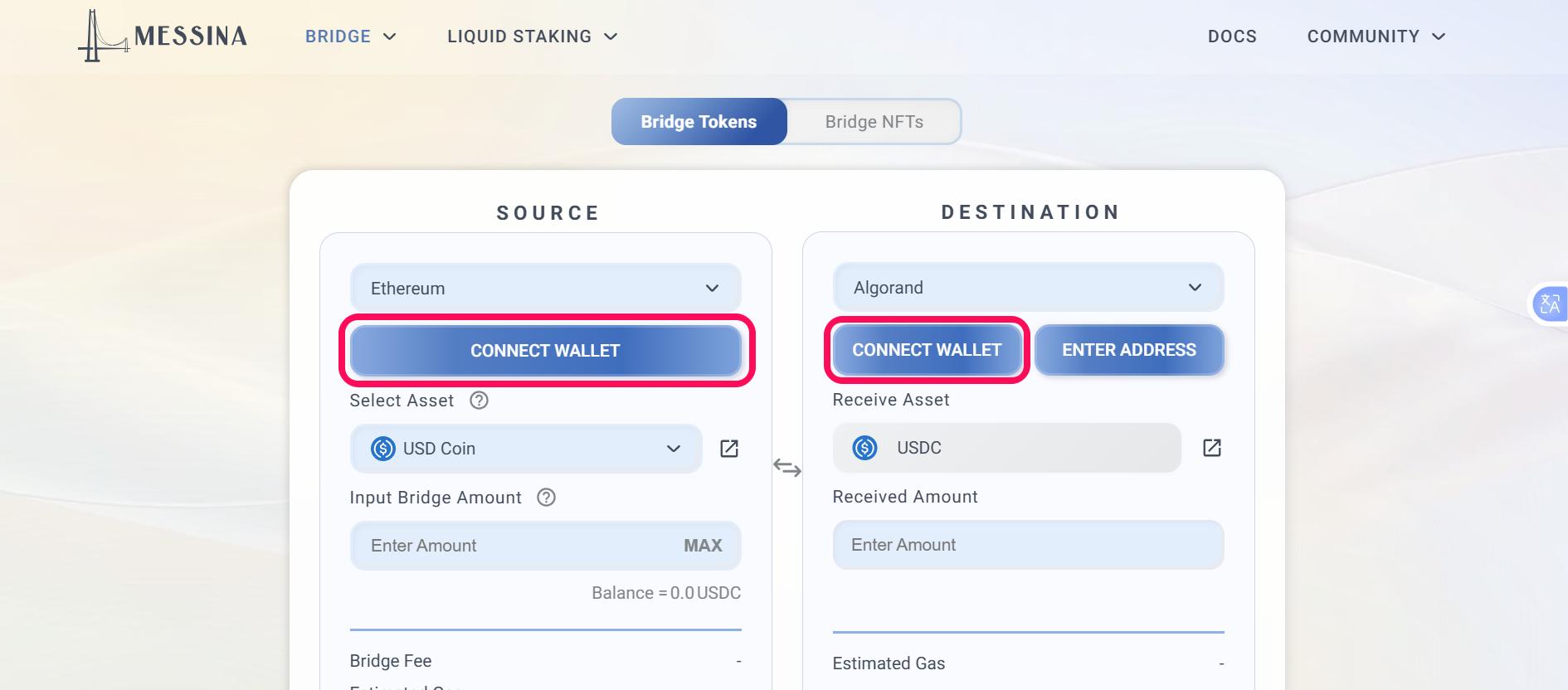This screenshot has height=690, width=1568.
Task: Open external link beside USDC receive asset
Action: 1212,448
